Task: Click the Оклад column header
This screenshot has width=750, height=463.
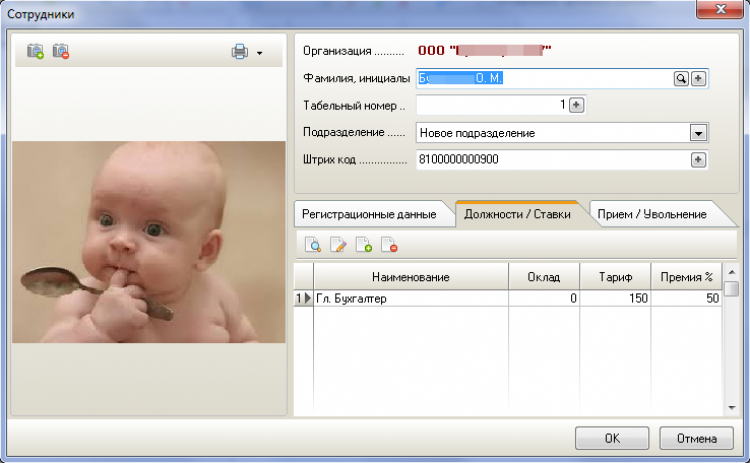Action: [544, 277]
